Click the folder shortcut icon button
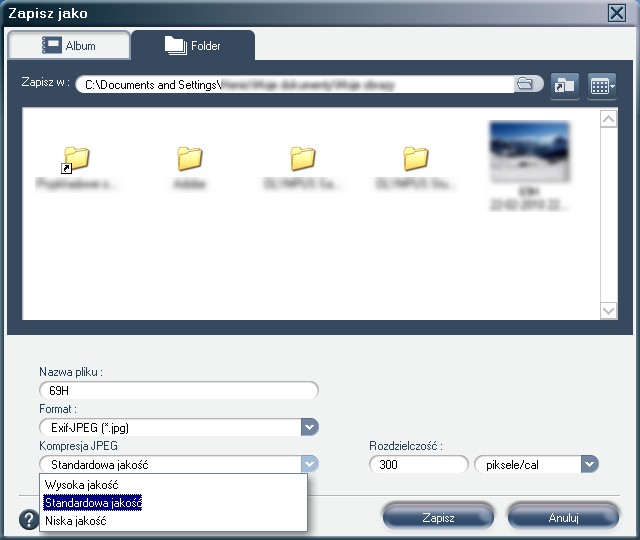The width and height of the screenshot is (640, 540). tap(565, 85)
